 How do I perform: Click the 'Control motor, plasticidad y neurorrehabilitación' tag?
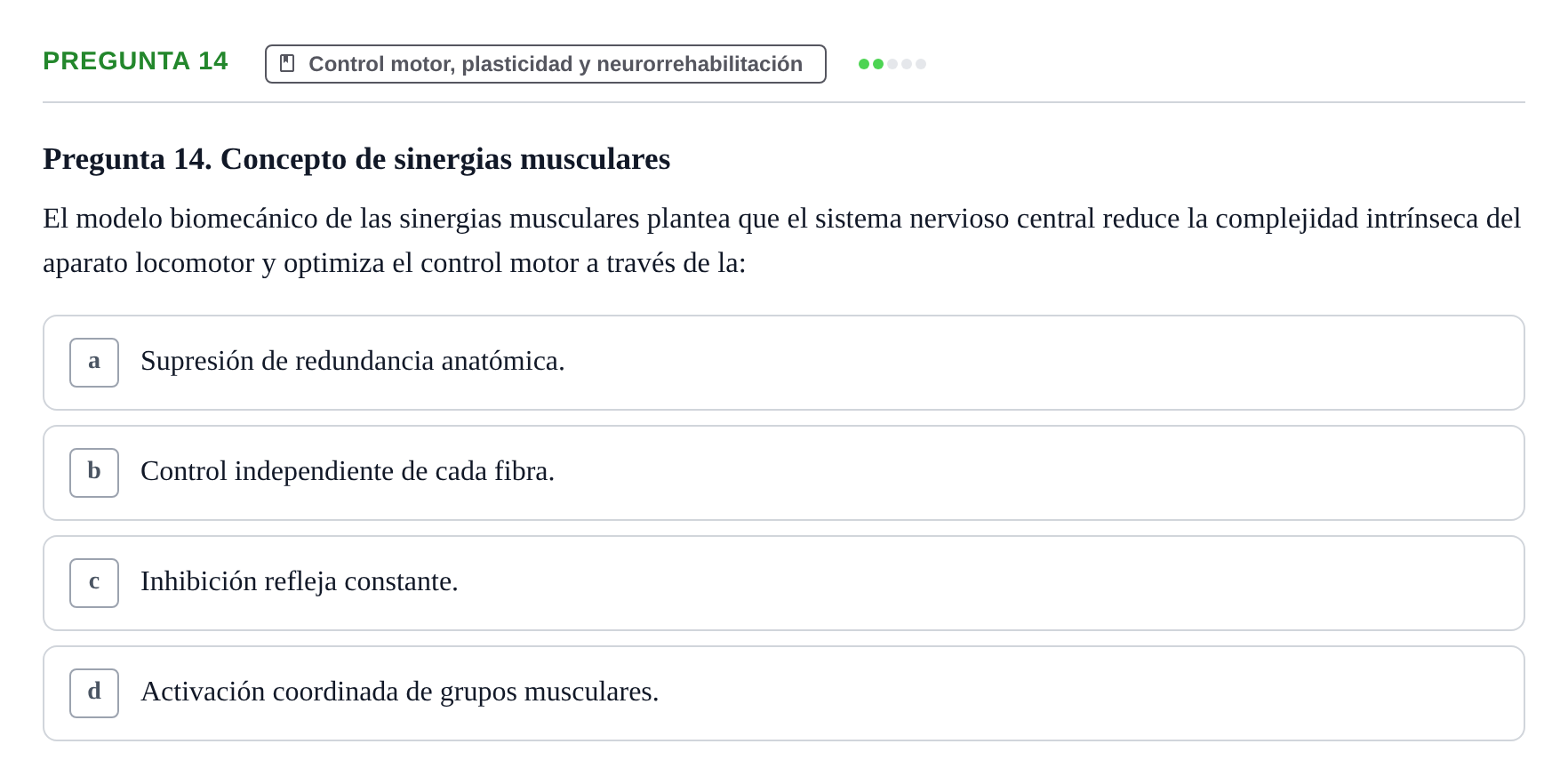coord(546,64)
